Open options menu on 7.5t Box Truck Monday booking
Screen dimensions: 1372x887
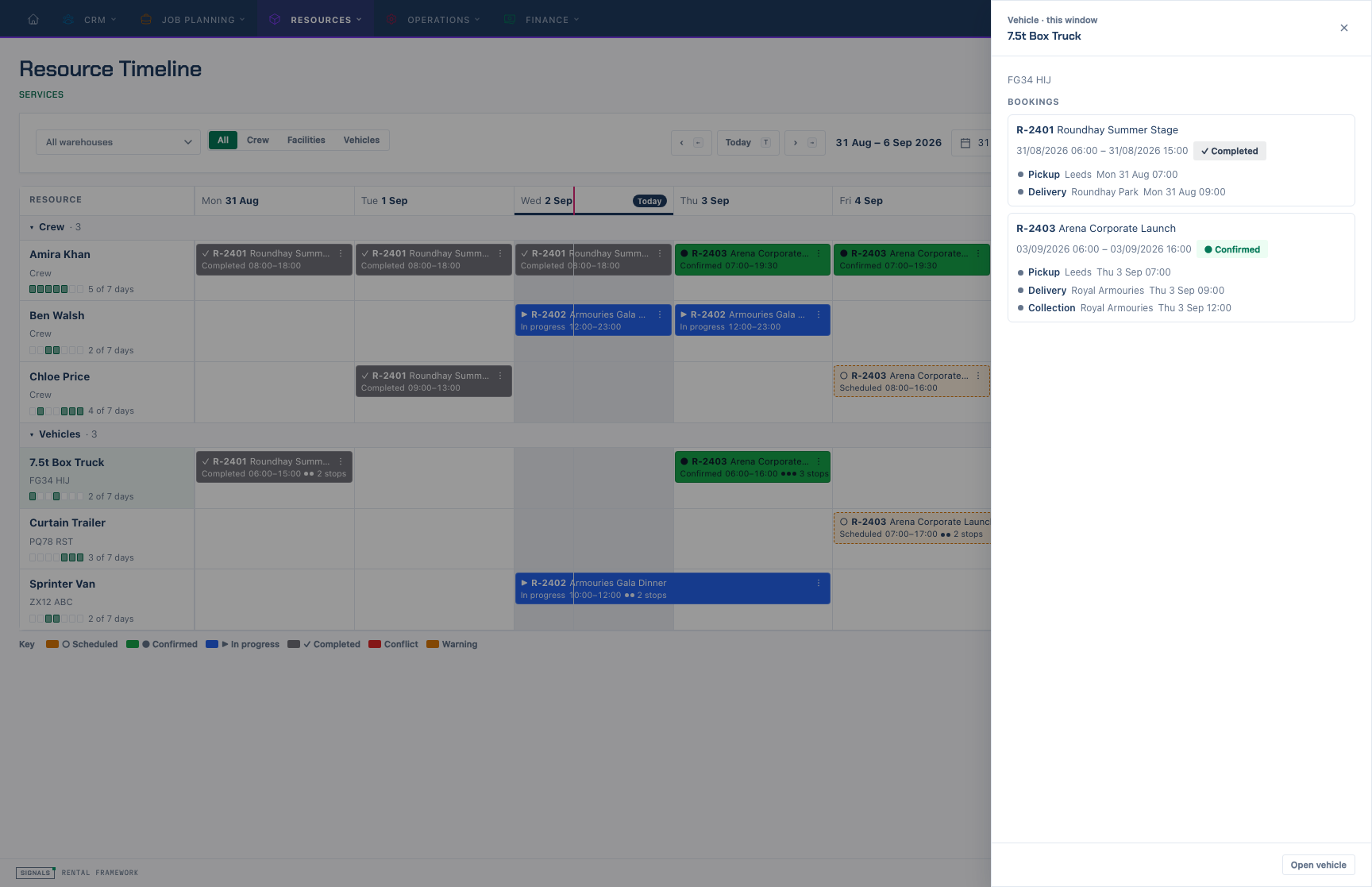click(341, 461)
